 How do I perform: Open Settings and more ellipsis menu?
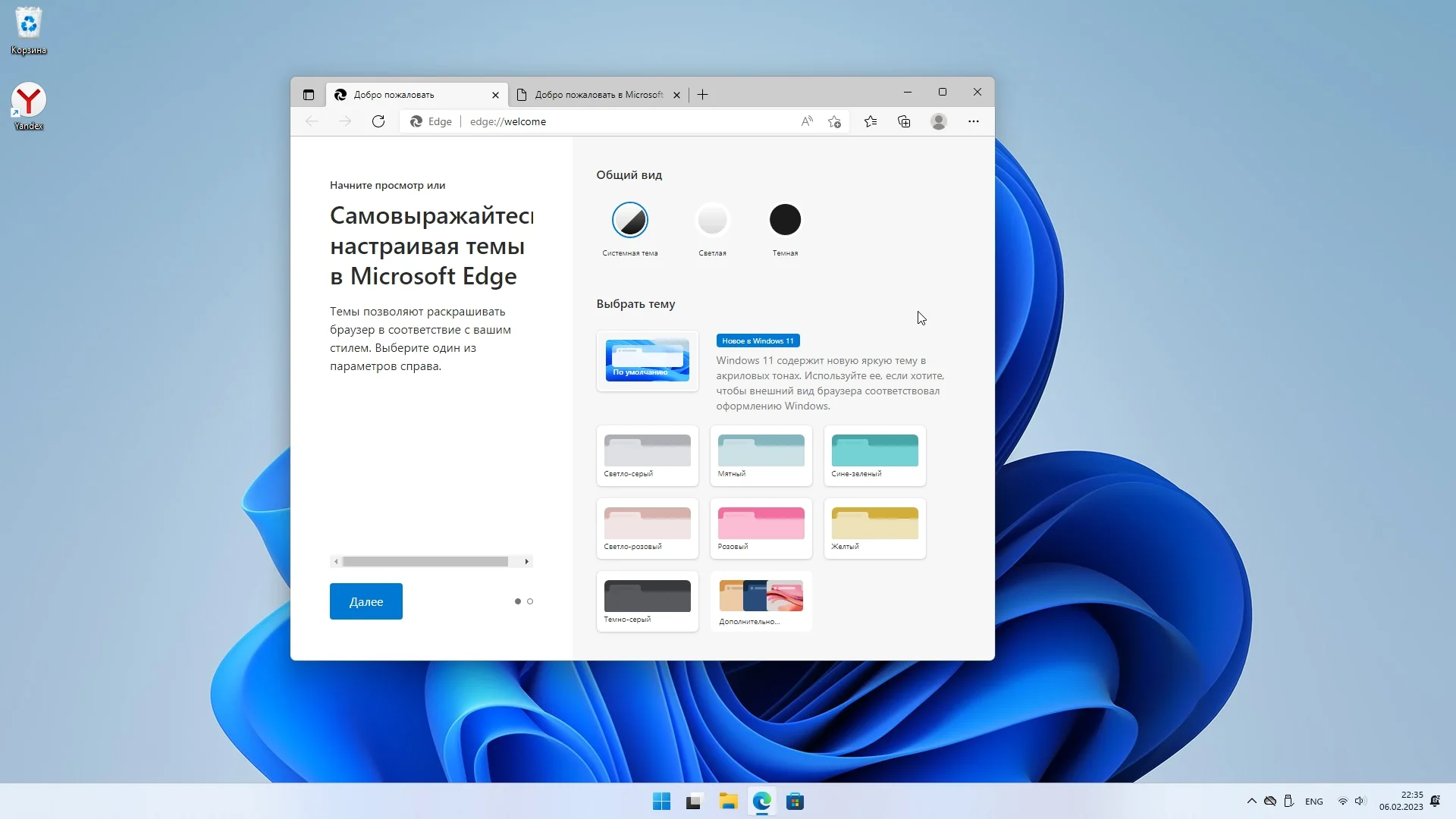974,121
